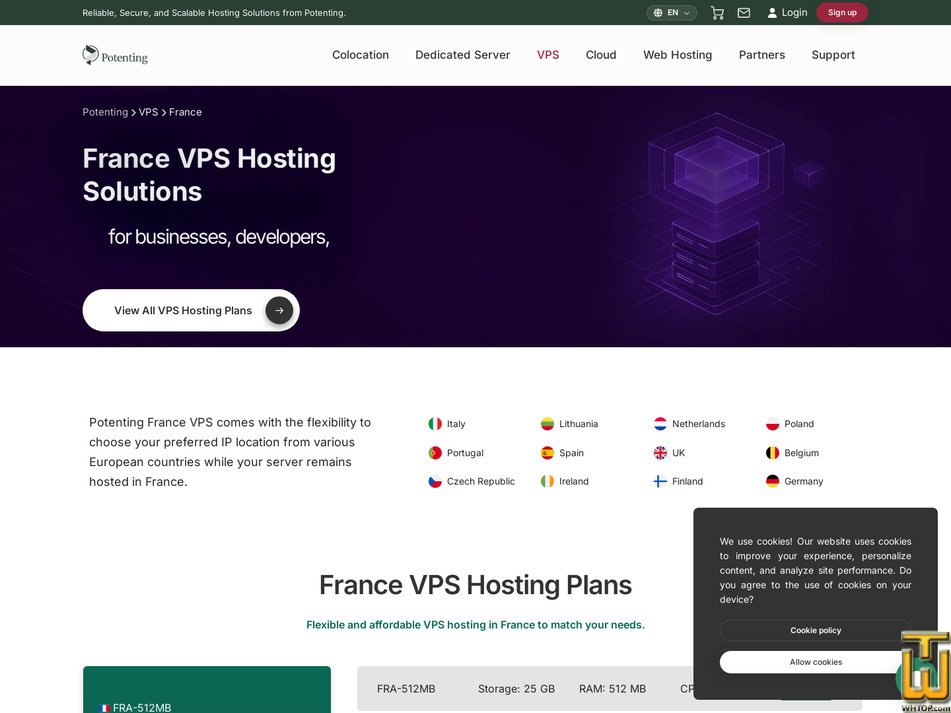The width and height of the screenshot is (951, 713).
Task: Click the Lithuania country label
Action: tap(579, 424)
